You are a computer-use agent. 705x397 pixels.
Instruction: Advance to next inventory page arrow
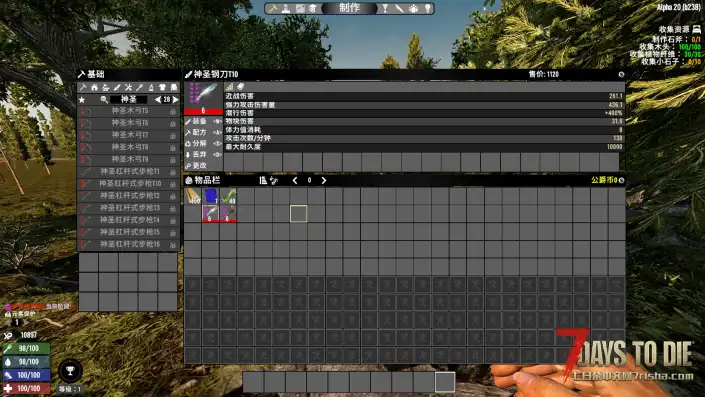coord(324,180)
